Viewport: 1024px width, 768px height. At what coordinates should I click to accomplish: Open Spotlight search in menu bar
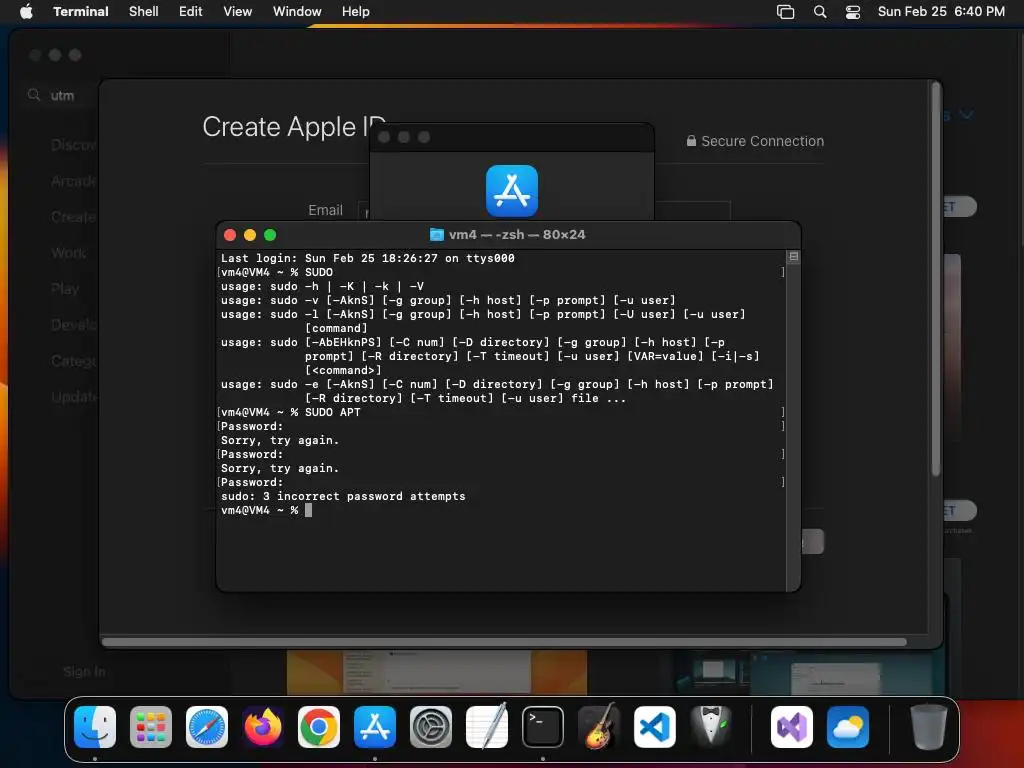tap(820, 11)
